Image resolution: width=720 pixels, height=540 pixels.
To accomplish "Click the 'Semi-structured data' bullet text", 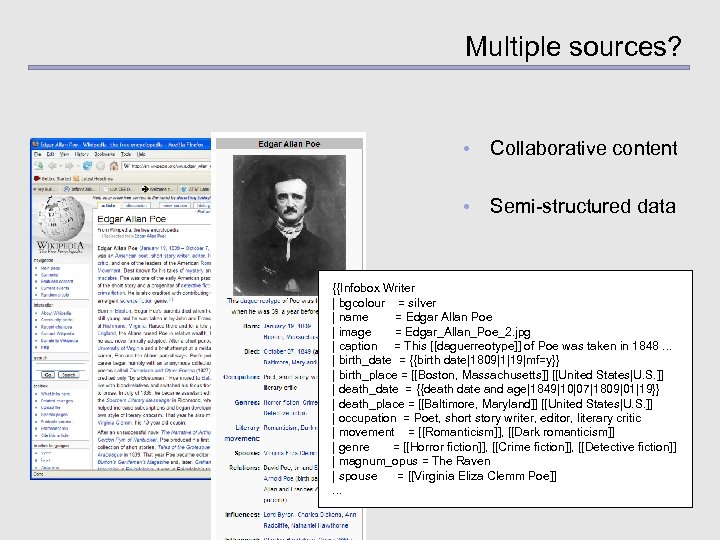I will pos(583,206).
